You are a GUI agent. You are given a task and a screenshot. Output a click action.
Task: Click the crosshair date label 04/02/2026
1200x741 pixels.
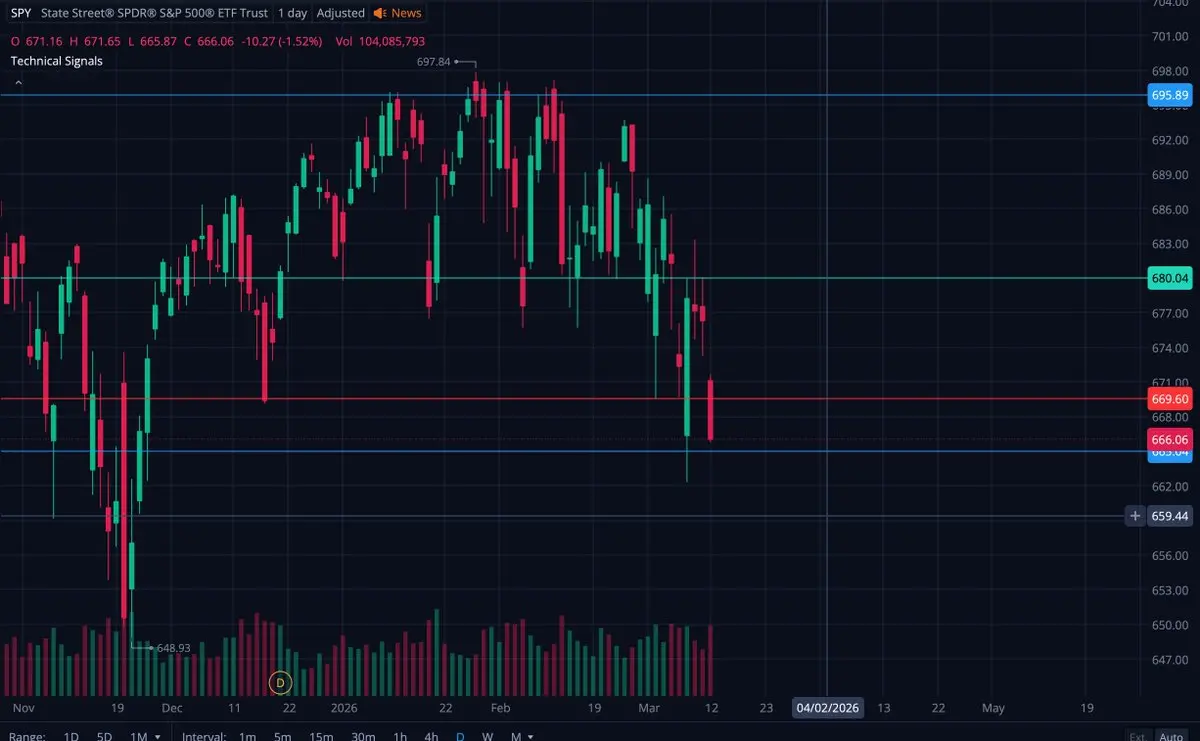828,708
